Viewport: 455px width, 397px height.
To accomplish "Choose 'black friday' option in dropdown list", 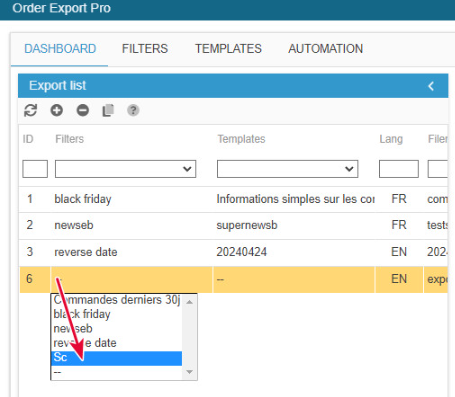I will tap(117, 314).
